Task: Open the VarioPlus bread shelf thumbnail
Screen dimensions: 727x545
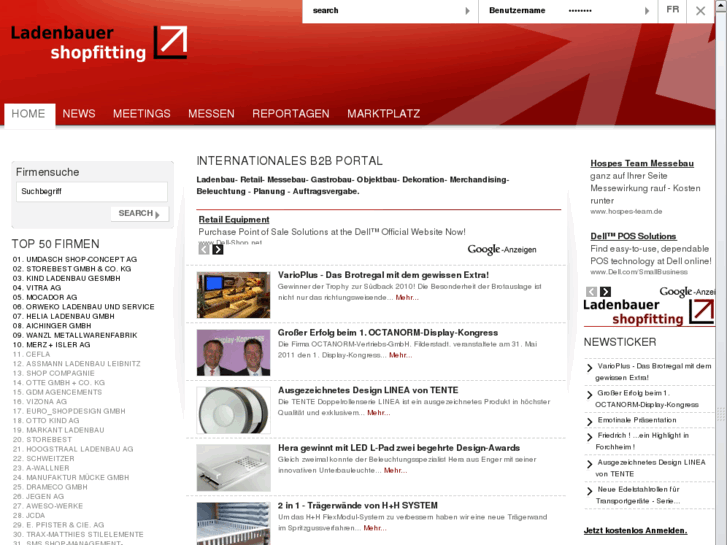Action: [x=233, y=295]
